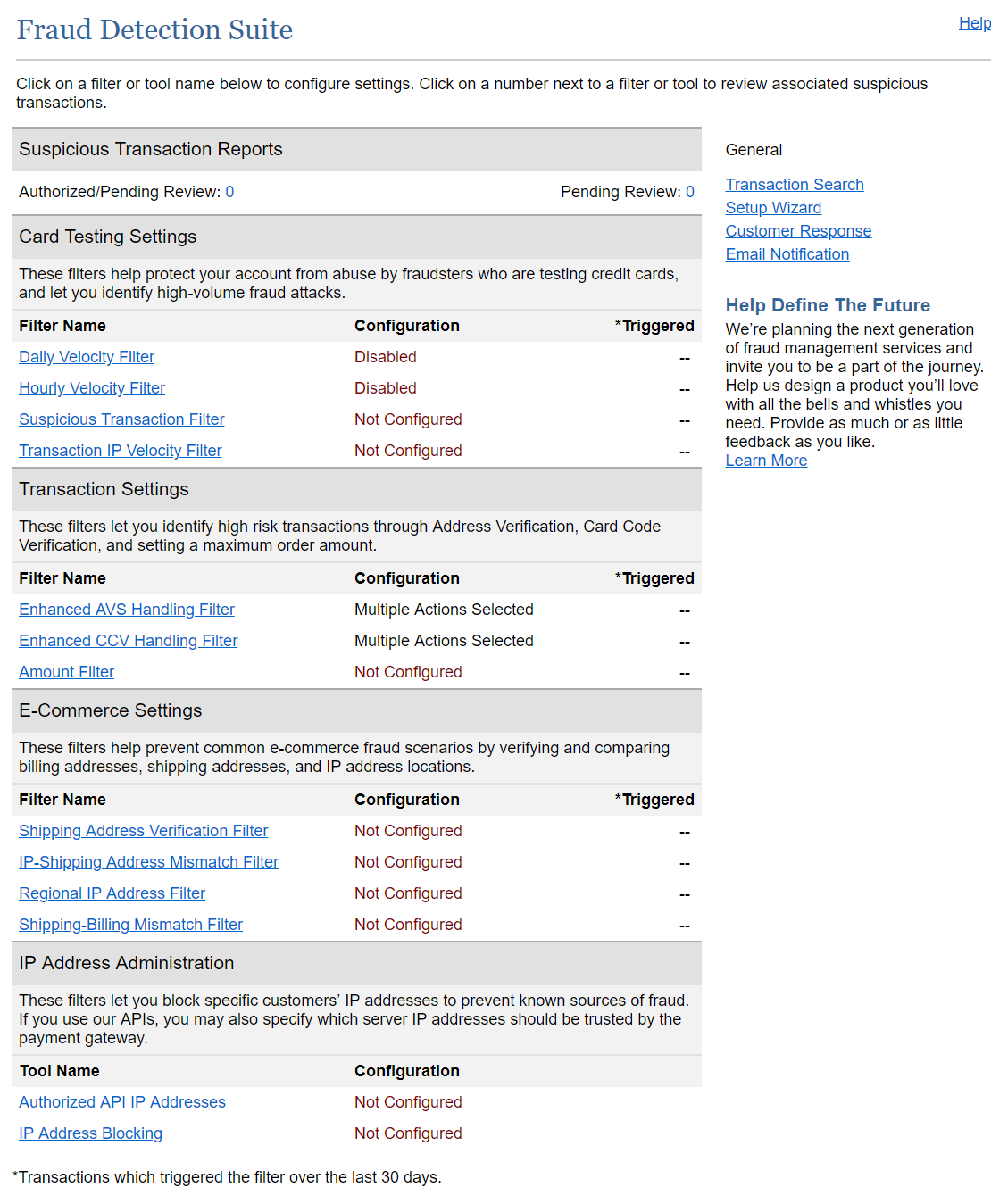Open the Suspicious Transaction Filter link
Screen dimensions: 991x1204
click(121, 419)
